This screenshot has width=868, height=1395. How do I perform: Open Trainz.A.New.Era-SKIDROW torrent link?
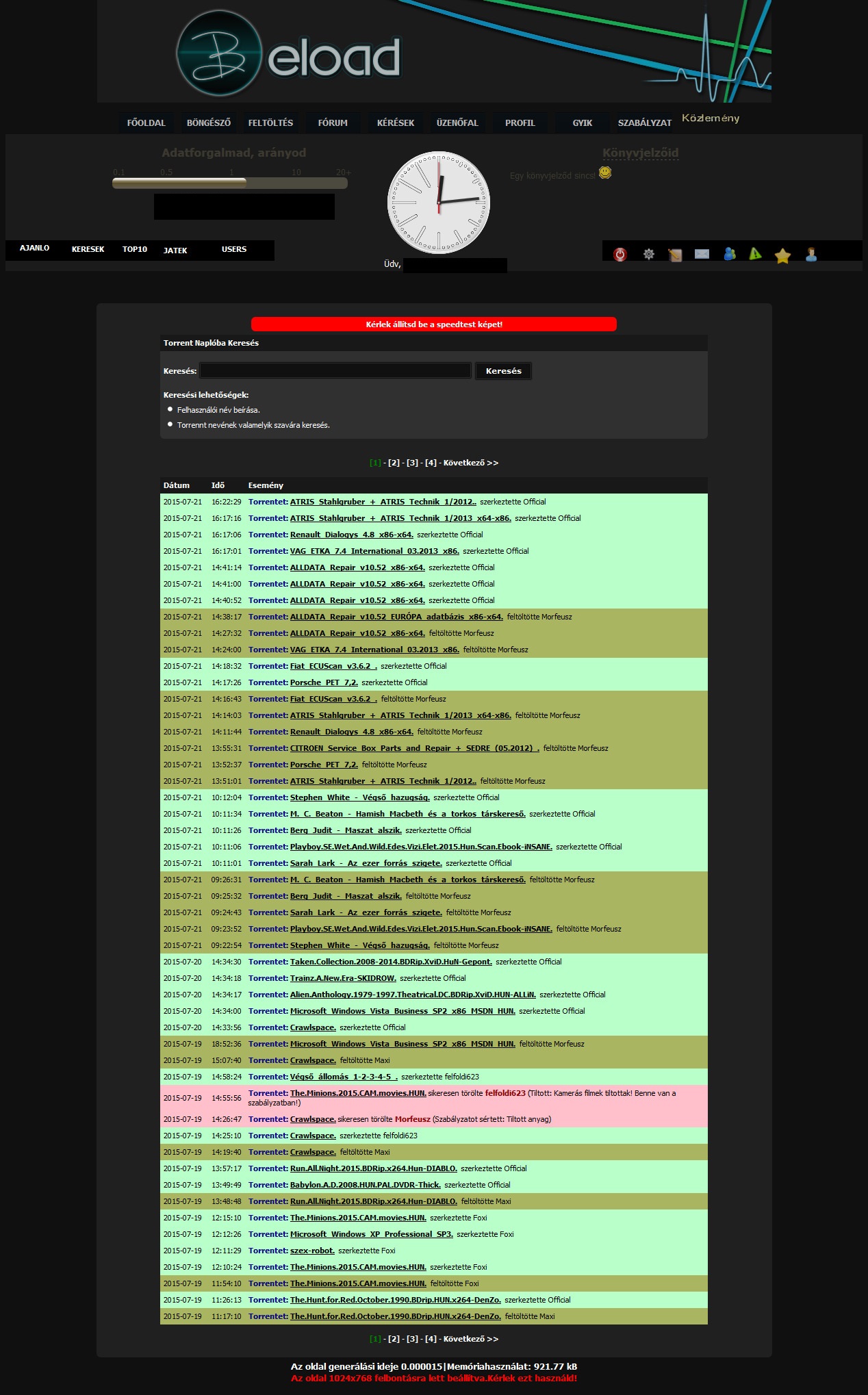pos(343,978)
